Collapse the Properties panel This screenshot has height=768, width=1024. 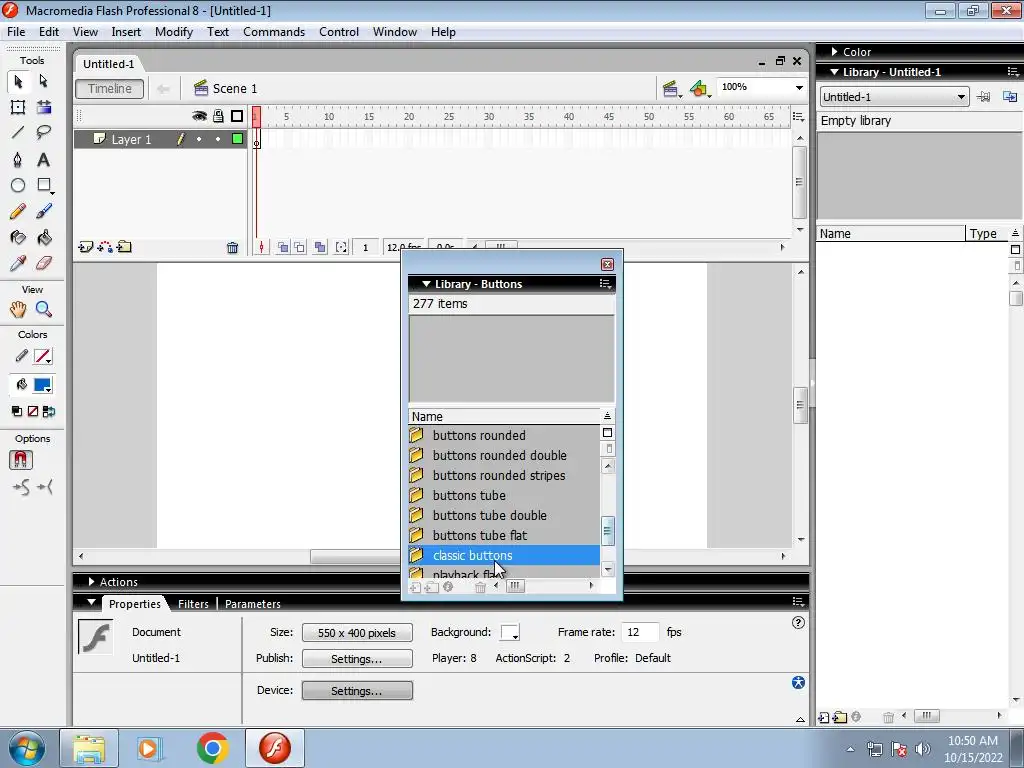(x=91, y=603)
